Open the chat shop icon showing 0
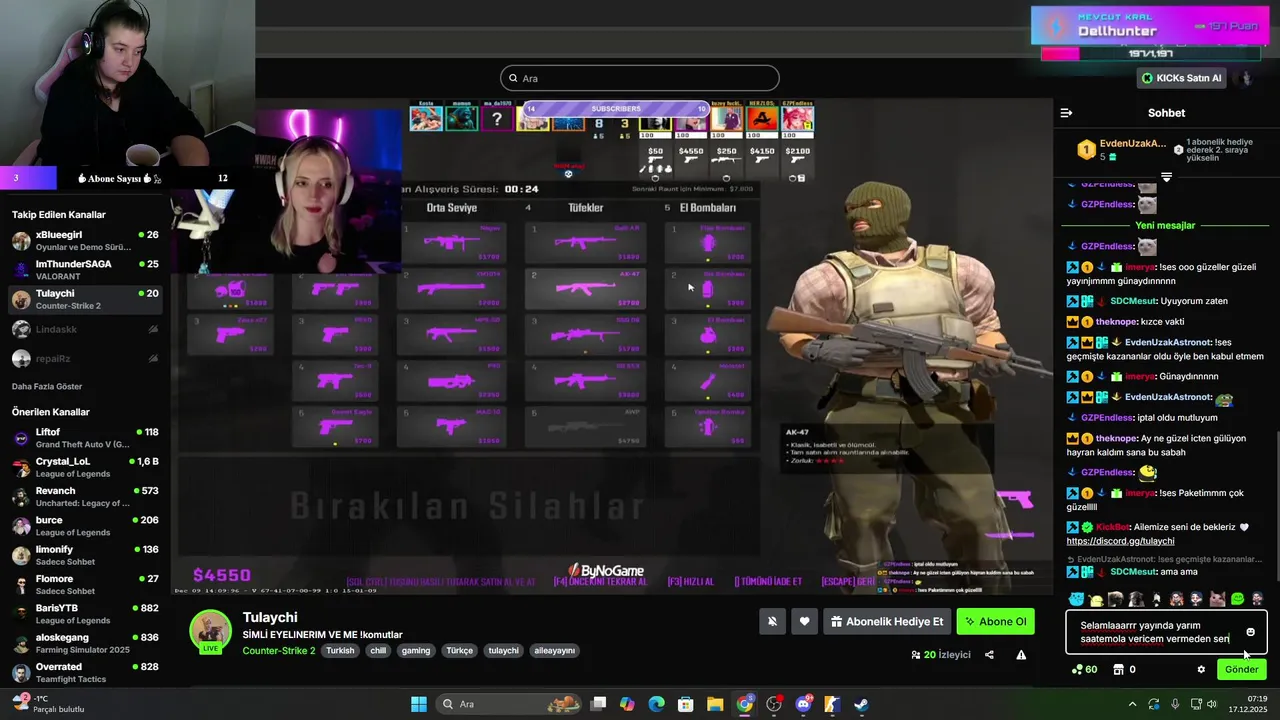Image resolution: width=1280 pixels, height=720 pixels. (x=1125, y=669)
